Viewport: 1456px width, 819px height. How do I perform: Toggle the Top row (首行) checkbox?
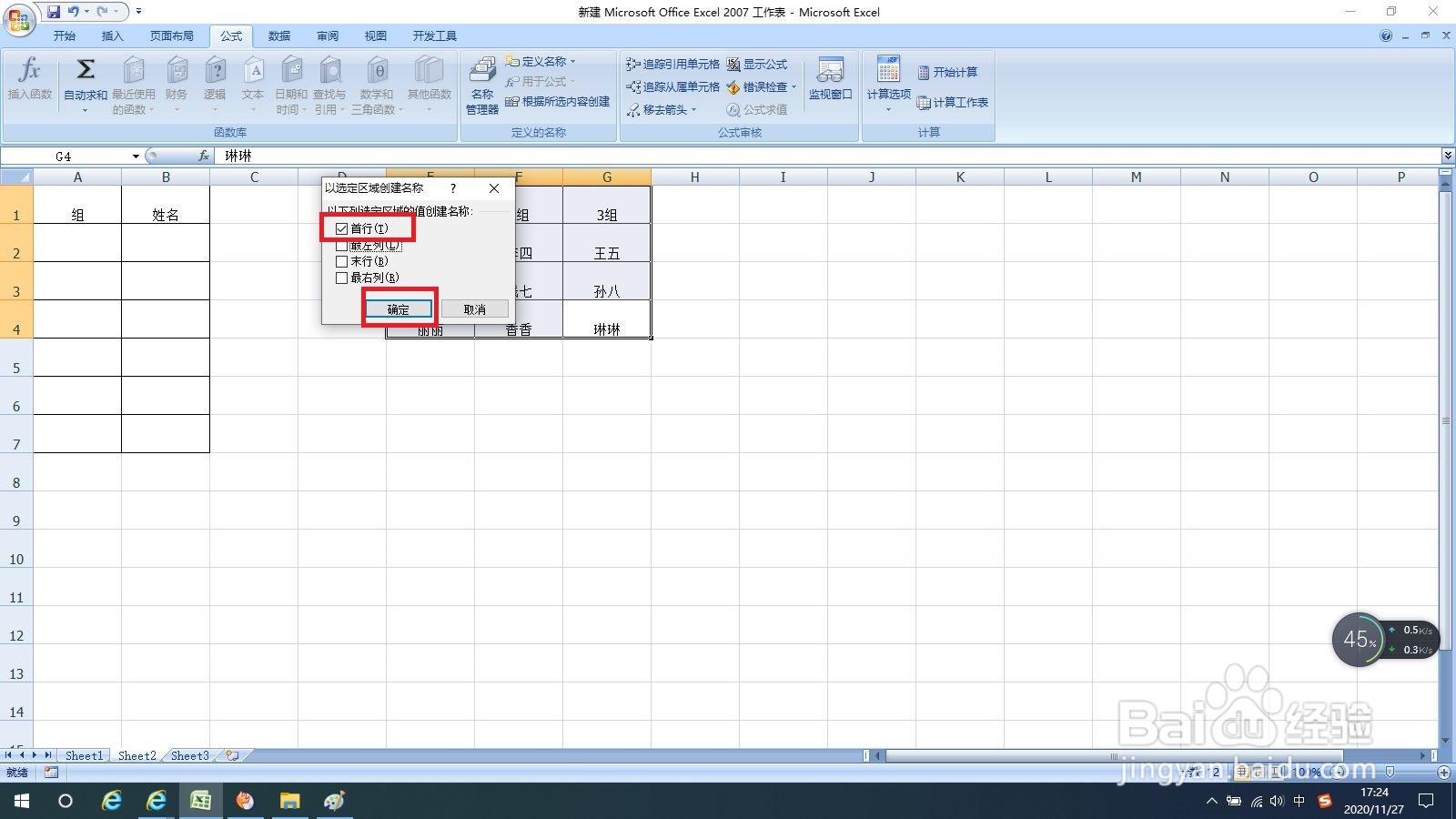click(x=342, y=228)
